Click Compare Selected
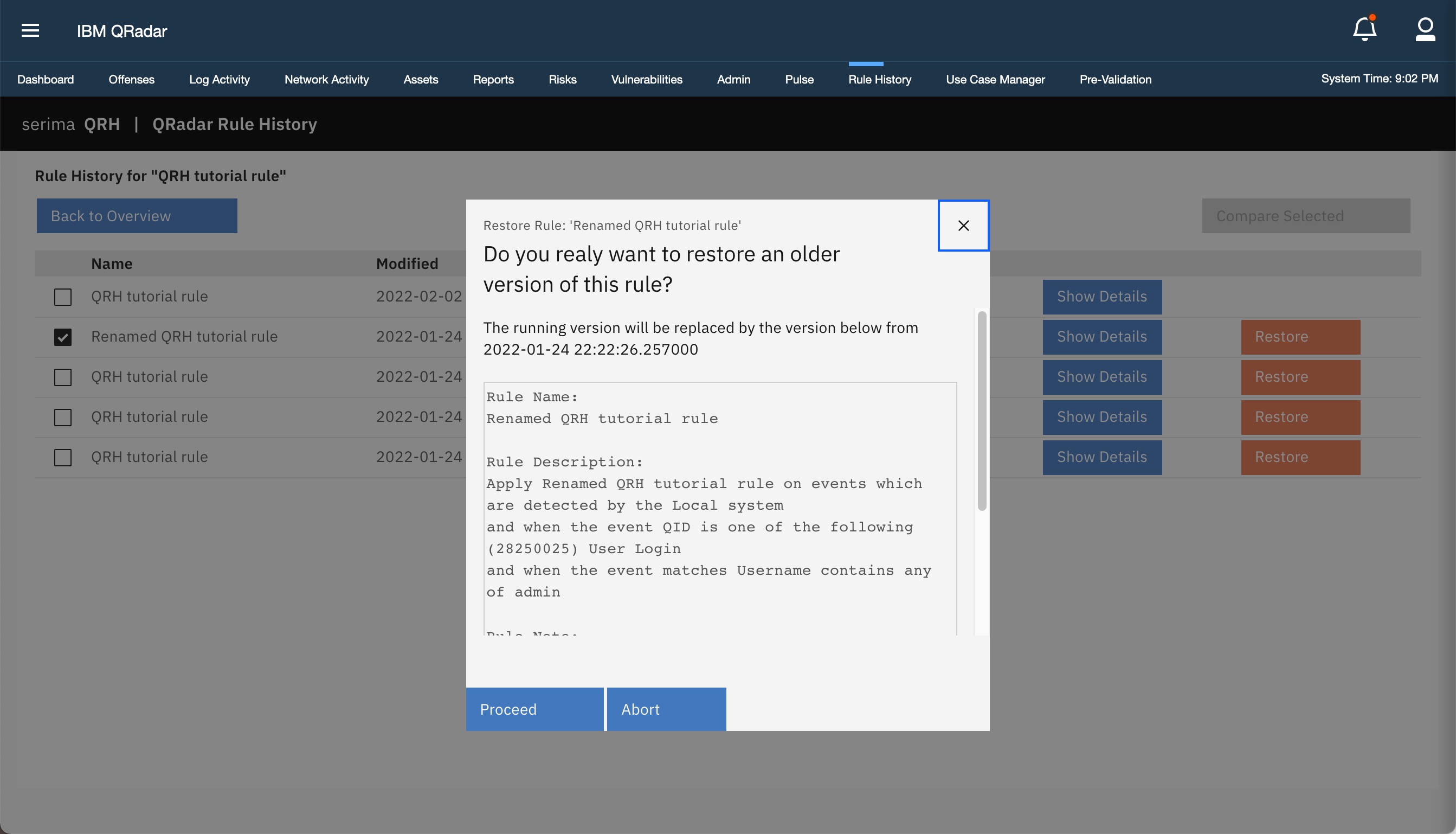Viewport: 1456px width, 834px height. pyautogui.click(x=1305, y=216)
